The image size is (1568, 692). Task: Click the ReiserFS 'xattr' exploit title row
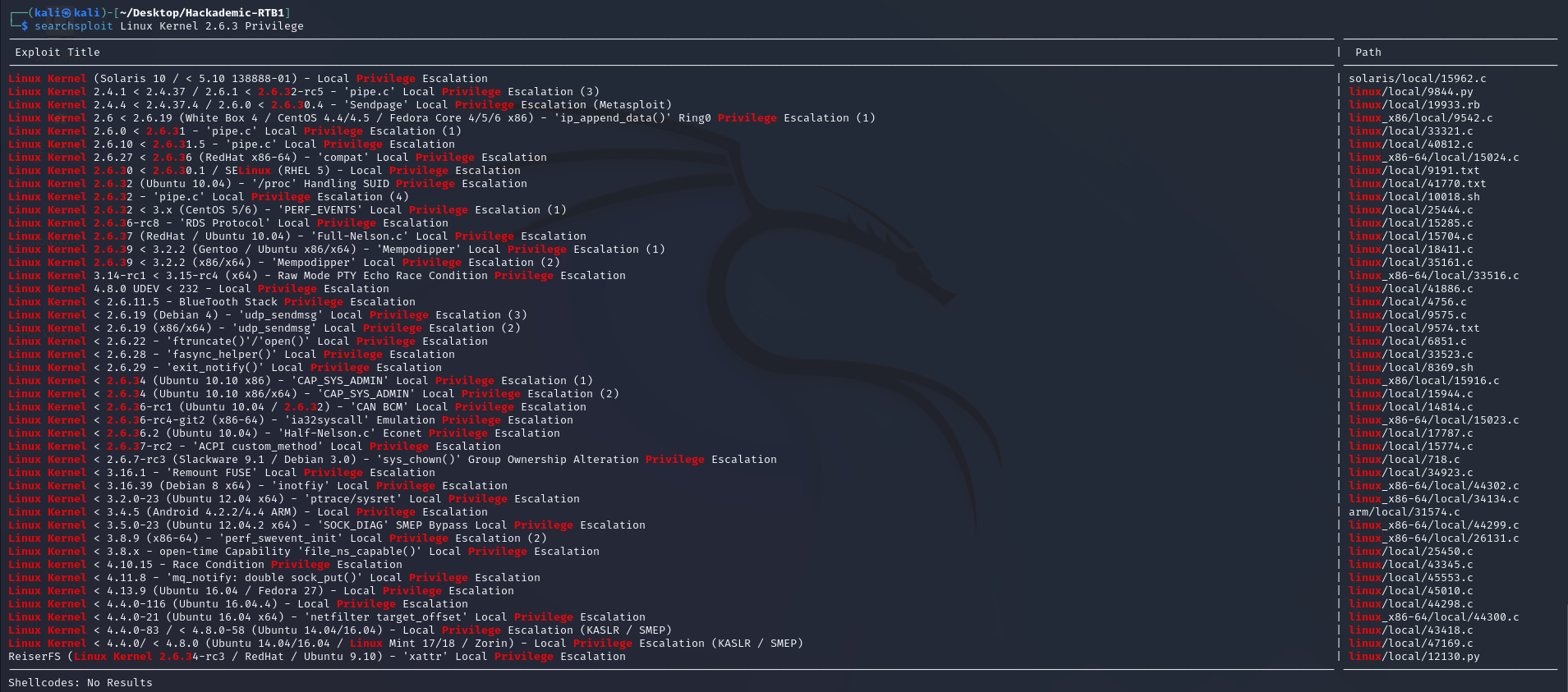pos(317,657)
